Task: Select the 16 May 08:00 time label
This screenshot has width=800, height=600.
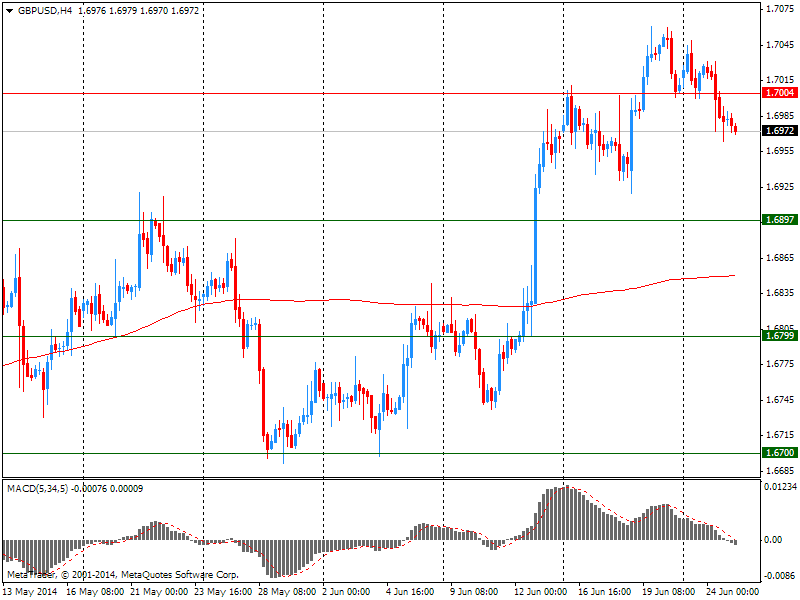Action: click(x=95, y=592)
